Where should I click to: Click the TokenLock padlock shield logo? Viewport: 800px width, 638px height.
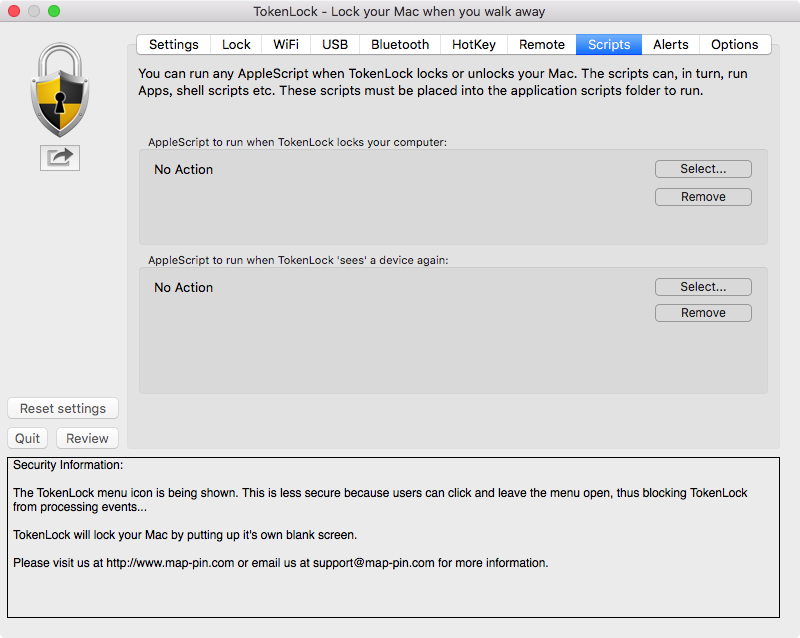(x=60, y=90)
